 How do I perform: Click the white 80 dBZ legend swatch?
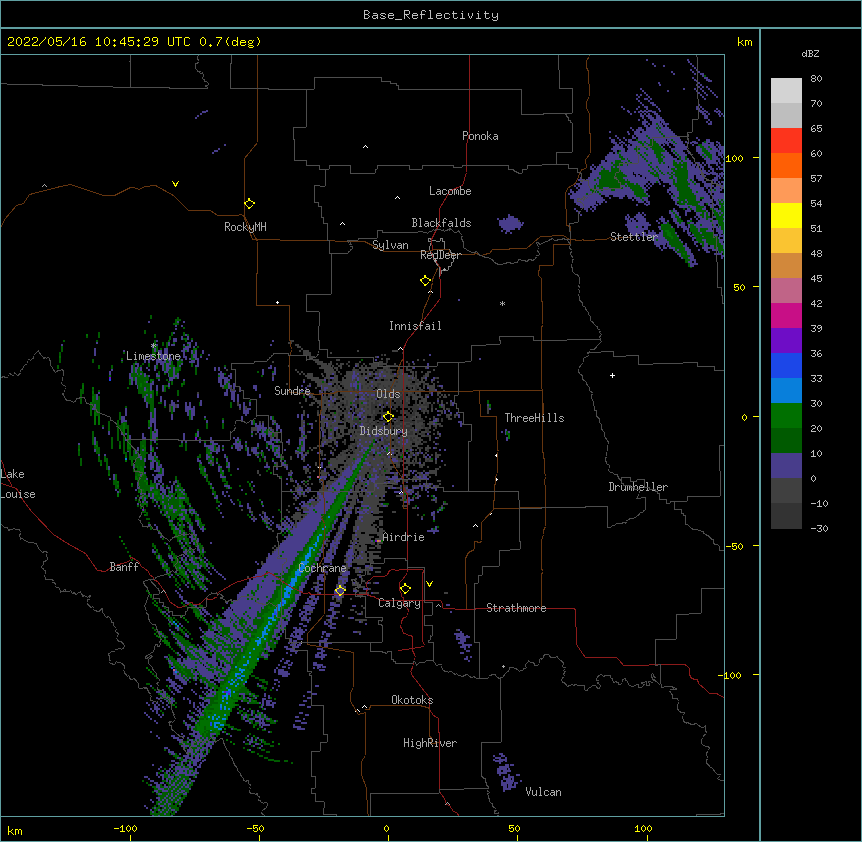pyautogui.click(x=786, y=91)
